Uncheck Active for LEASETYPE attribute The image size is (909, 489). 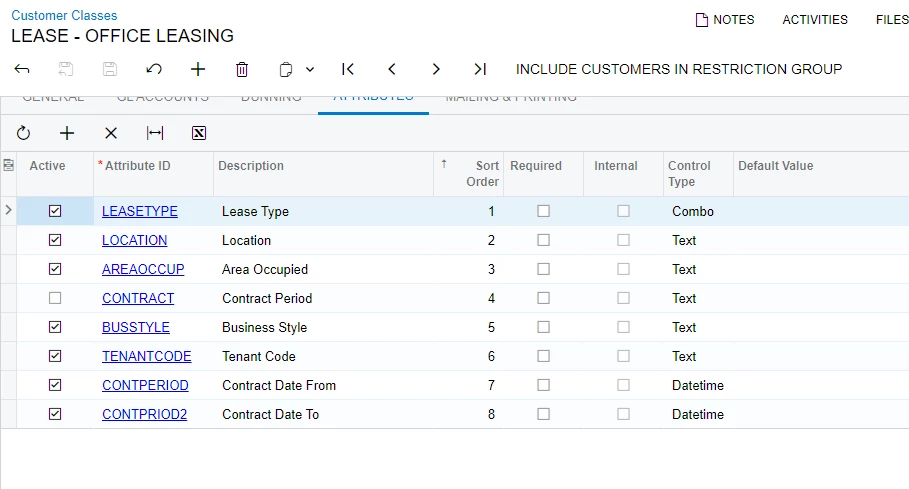coord(55,211)
